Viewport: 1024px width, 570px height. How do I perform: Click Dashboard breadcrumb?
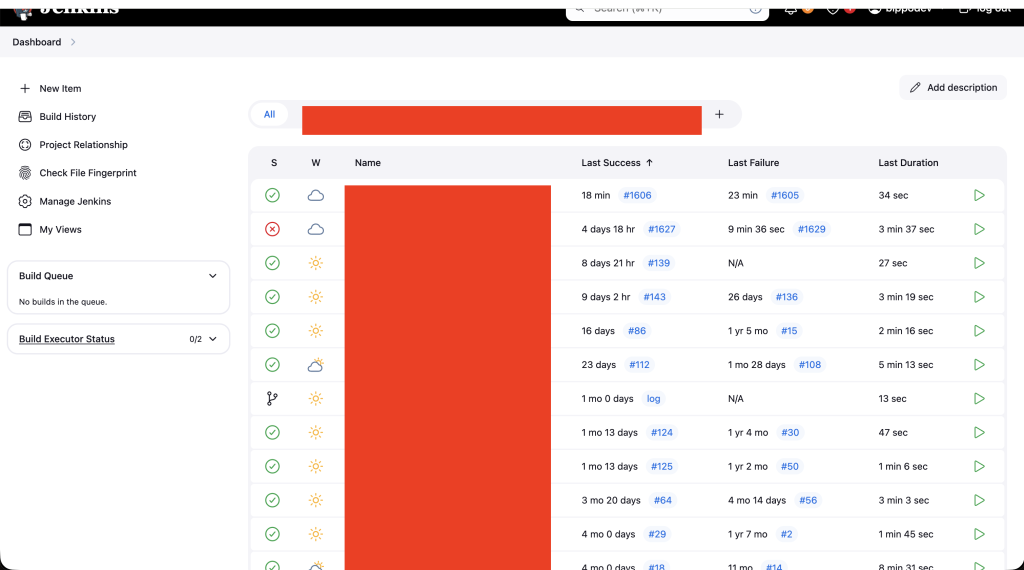click(37, 42)
